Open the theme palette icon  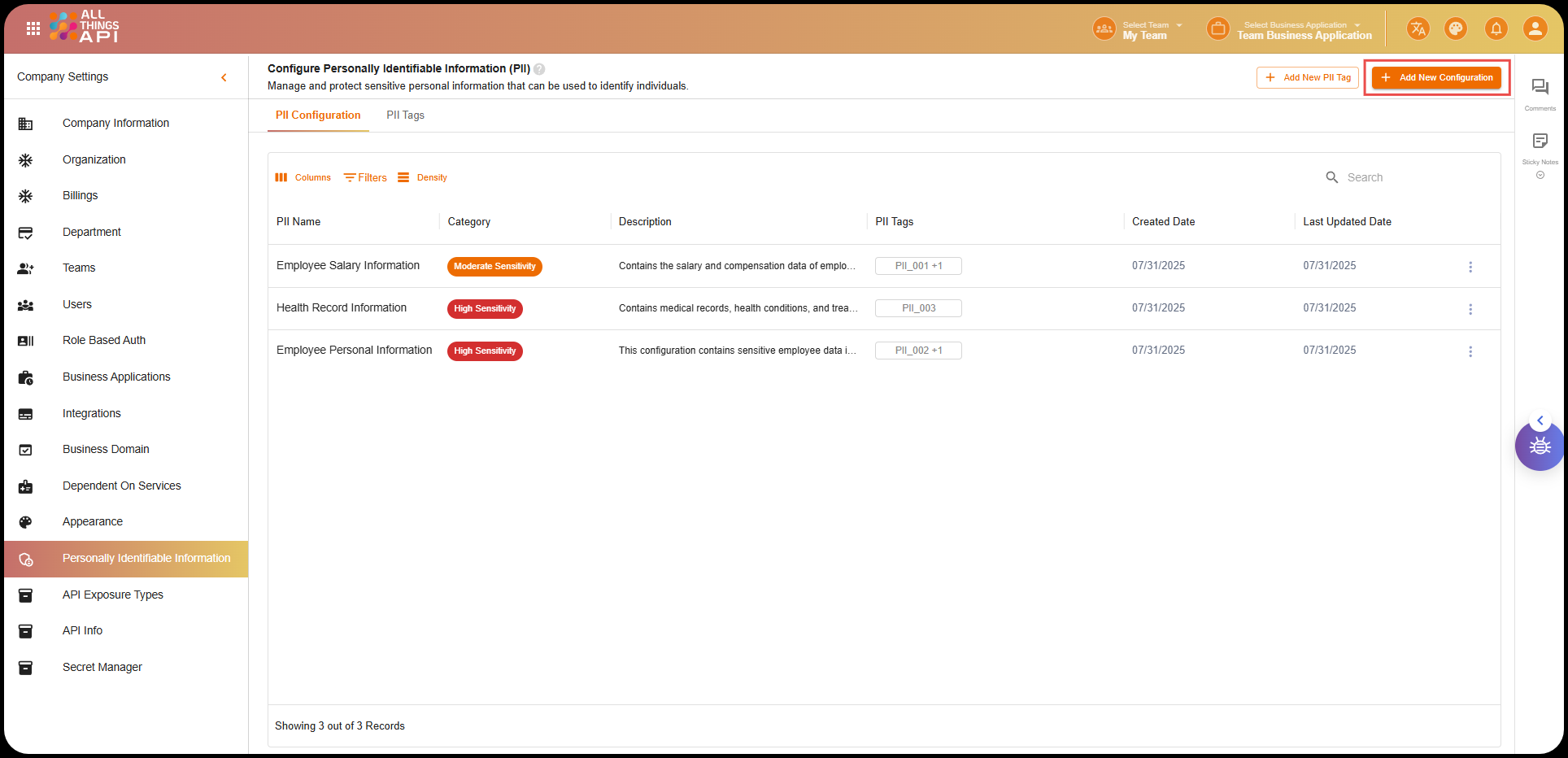pos(1455,29)
